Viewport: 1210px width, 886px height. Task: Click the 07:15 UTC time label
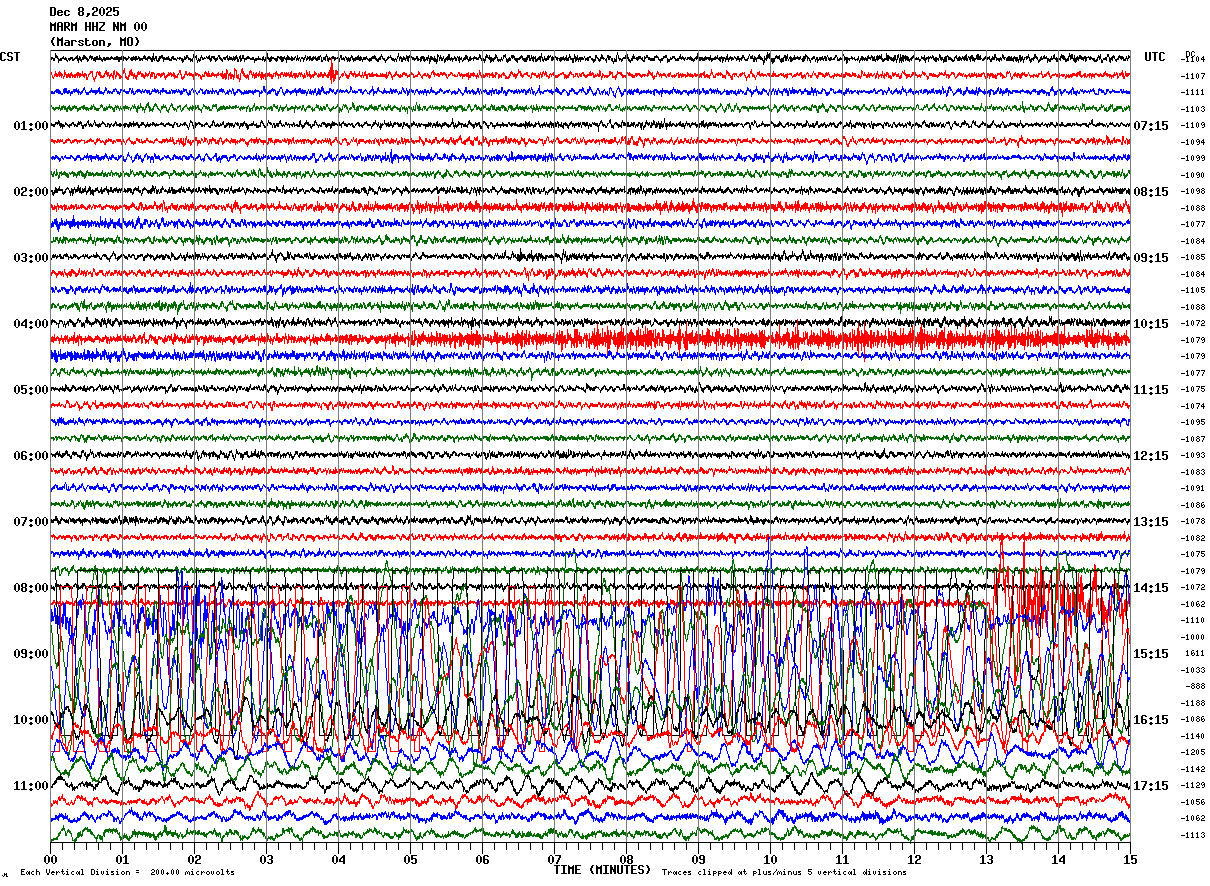pos(1151,126)
